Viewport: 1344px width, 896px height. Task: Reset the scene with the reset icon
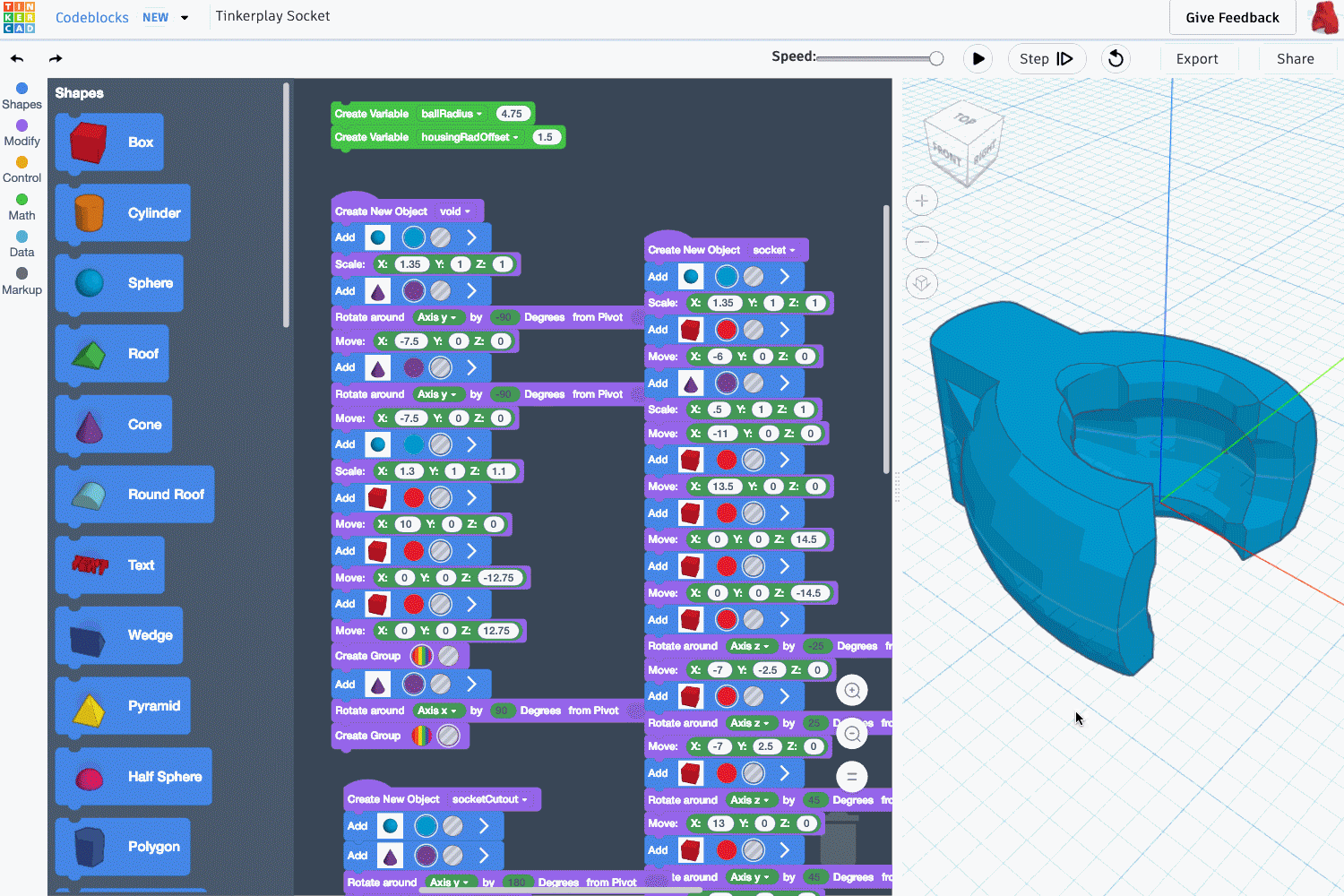(x=1116, y=59)
